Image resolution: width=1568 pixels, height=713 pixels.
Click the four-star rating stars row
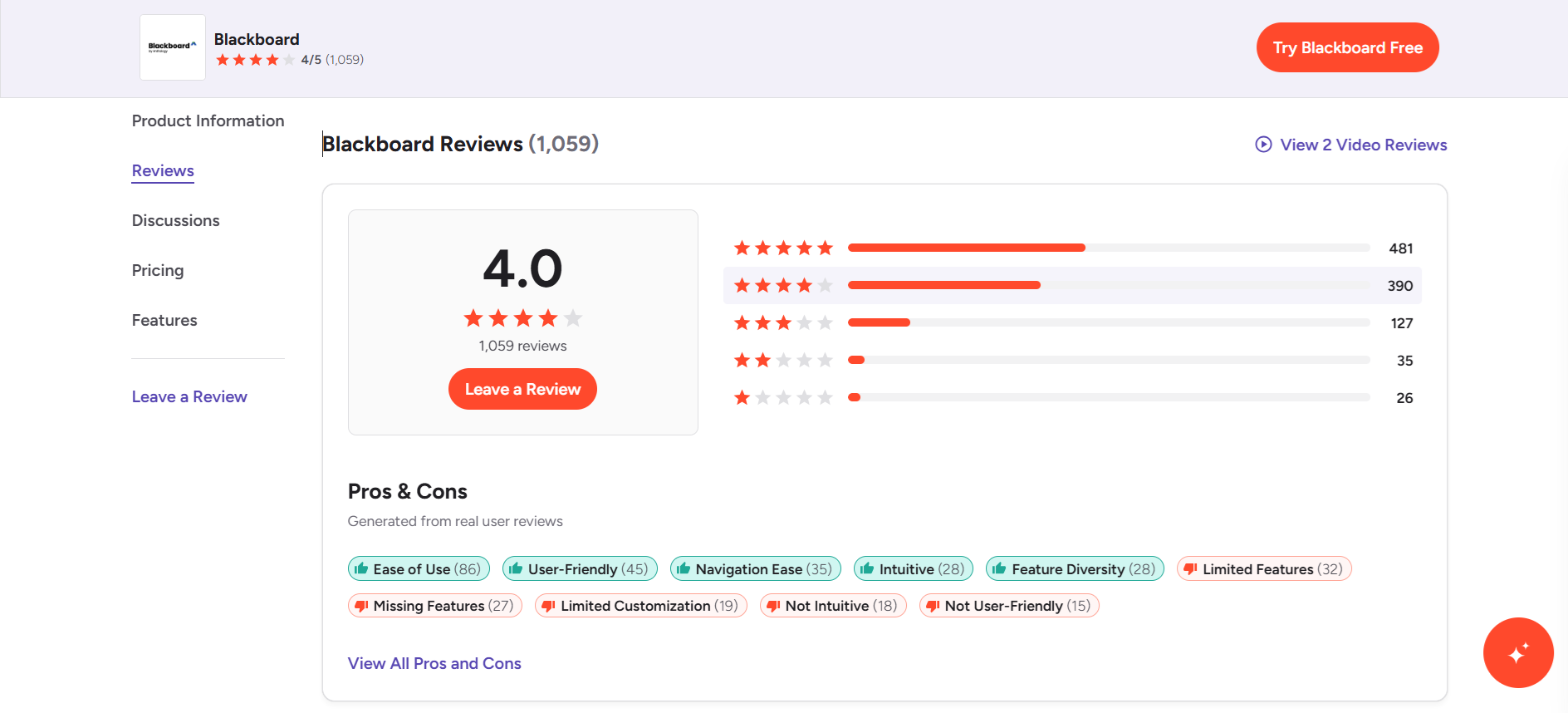[783, 285]
